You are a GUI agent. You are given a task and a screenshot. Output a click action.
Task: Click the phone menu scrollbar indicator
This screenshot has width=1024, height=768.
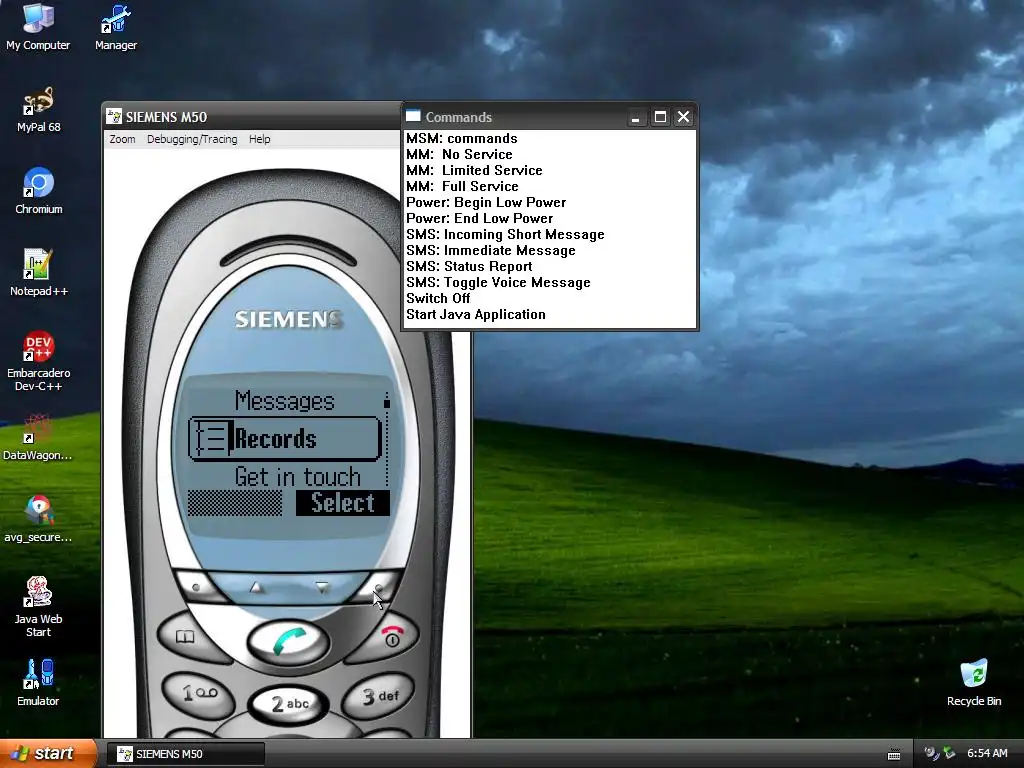tap(387, 402)
